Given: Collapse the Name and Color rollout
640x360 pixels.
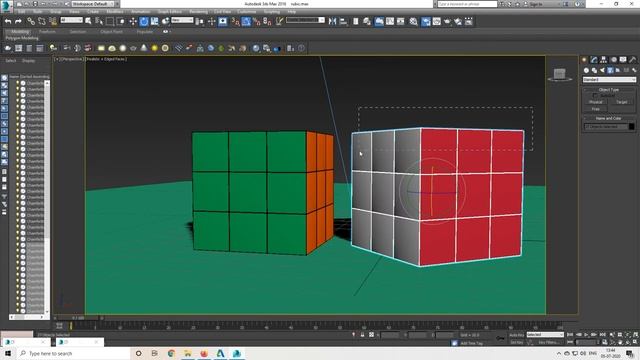Looking at the screenshot, I should (609, 118).
